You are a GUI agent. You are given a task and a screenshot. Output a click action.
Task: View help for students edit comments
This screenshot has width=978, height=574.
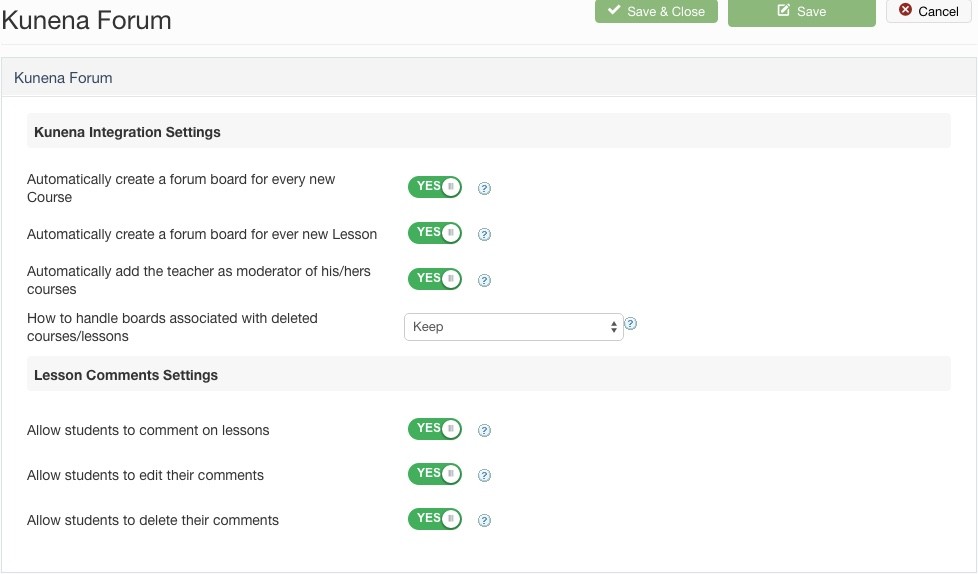pos(484,475)
